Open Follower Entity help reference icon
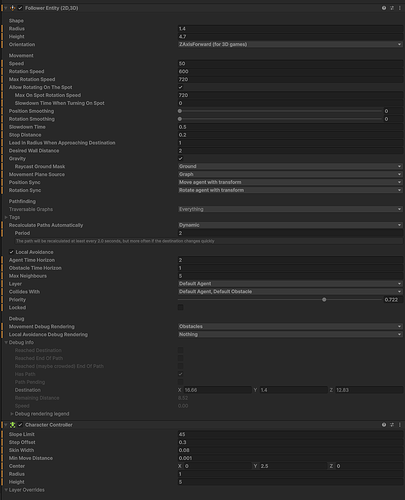Screen dimensions: 405x500 [384, 8]
